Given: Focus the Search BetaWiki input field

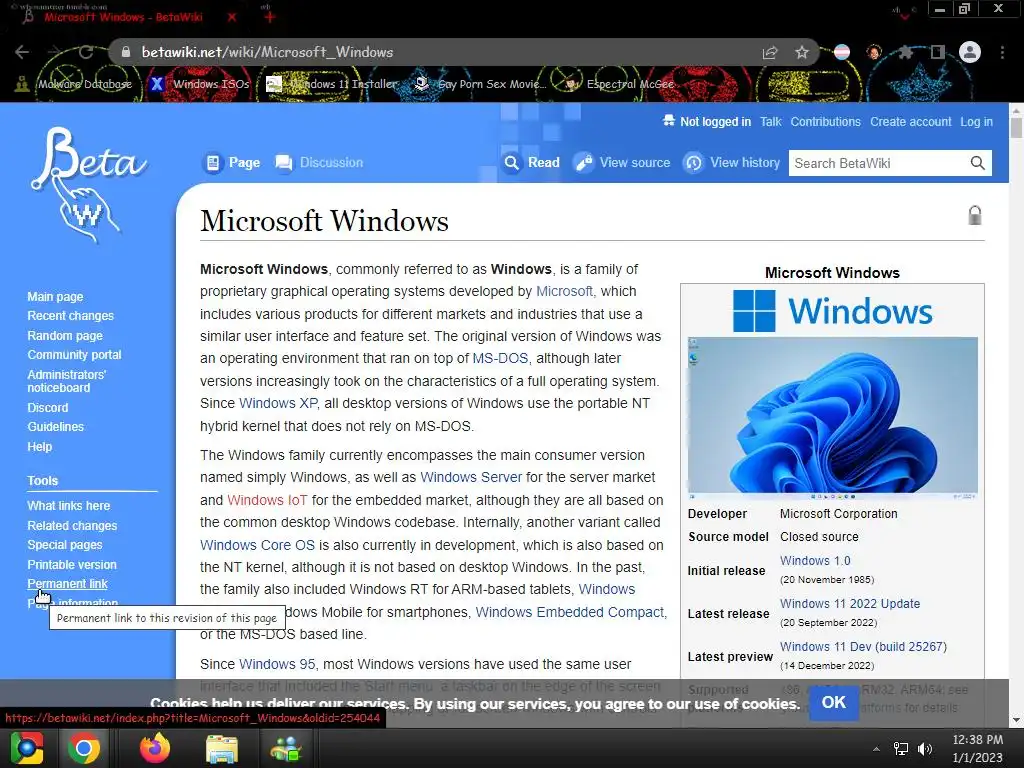Looking at the screenshot, I should coord(878,163).
